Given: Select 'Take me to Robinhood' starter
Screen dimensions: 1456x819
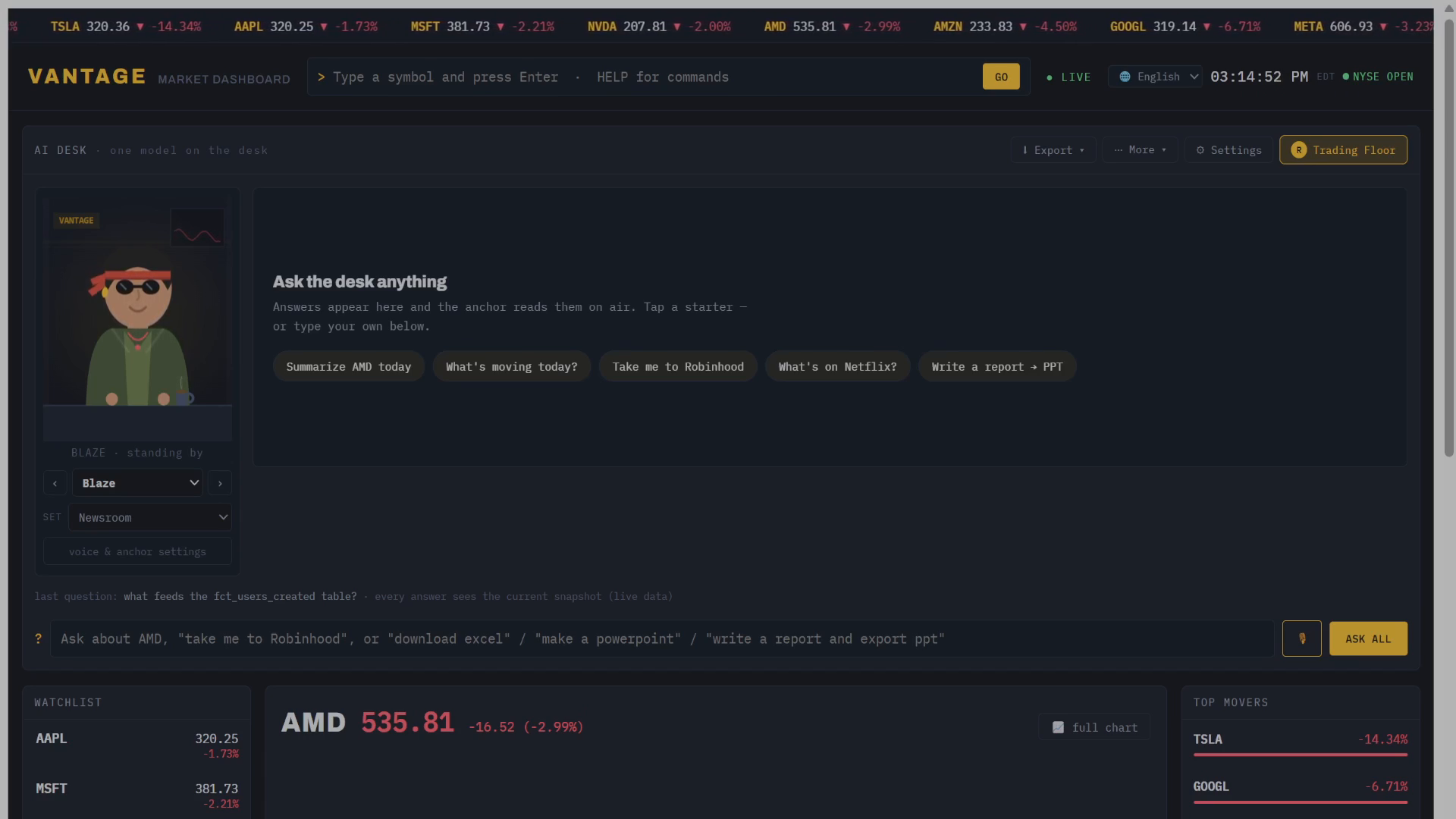Looking at the screenshot, I should (678, 366).
